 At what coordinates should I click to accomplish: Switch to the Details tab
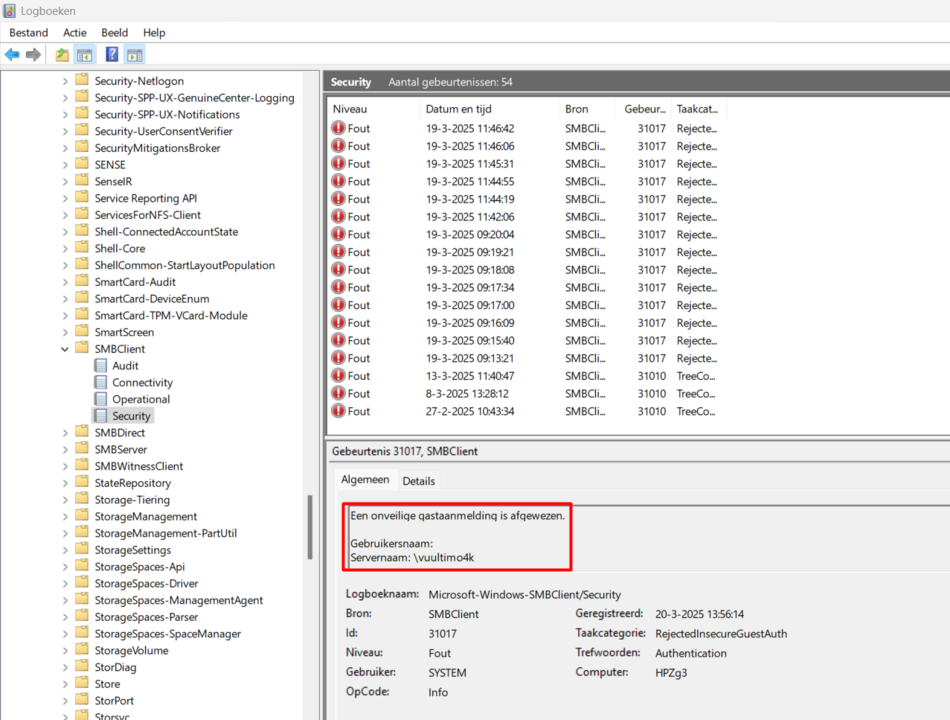(x=418, y=481)
